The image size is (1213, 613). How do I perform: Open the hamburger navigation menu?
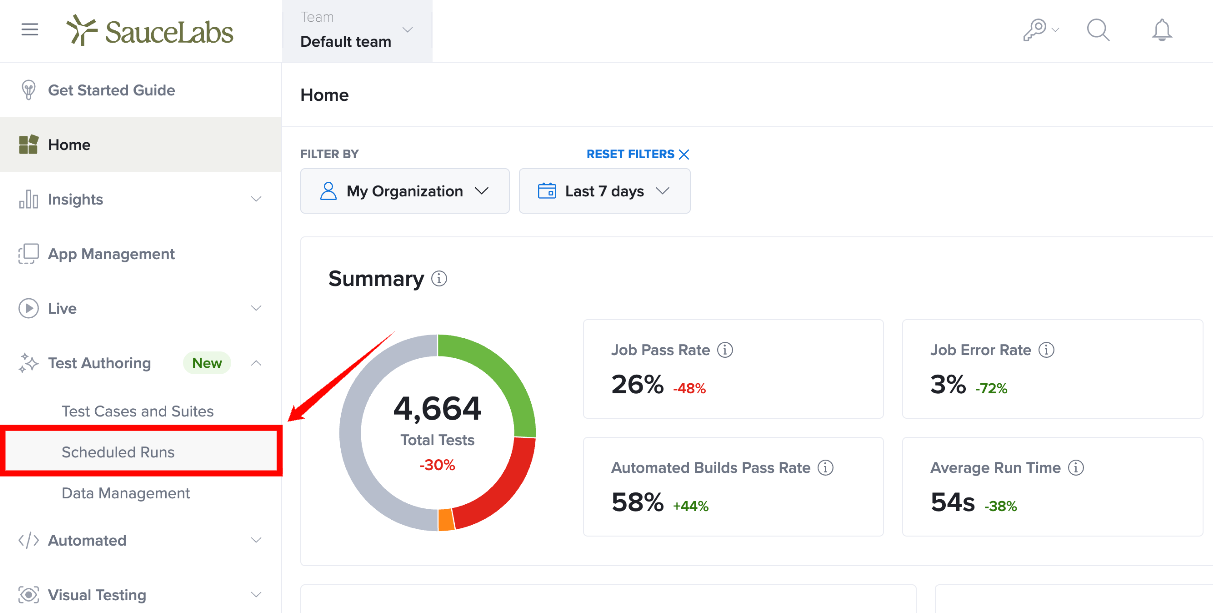30,30
